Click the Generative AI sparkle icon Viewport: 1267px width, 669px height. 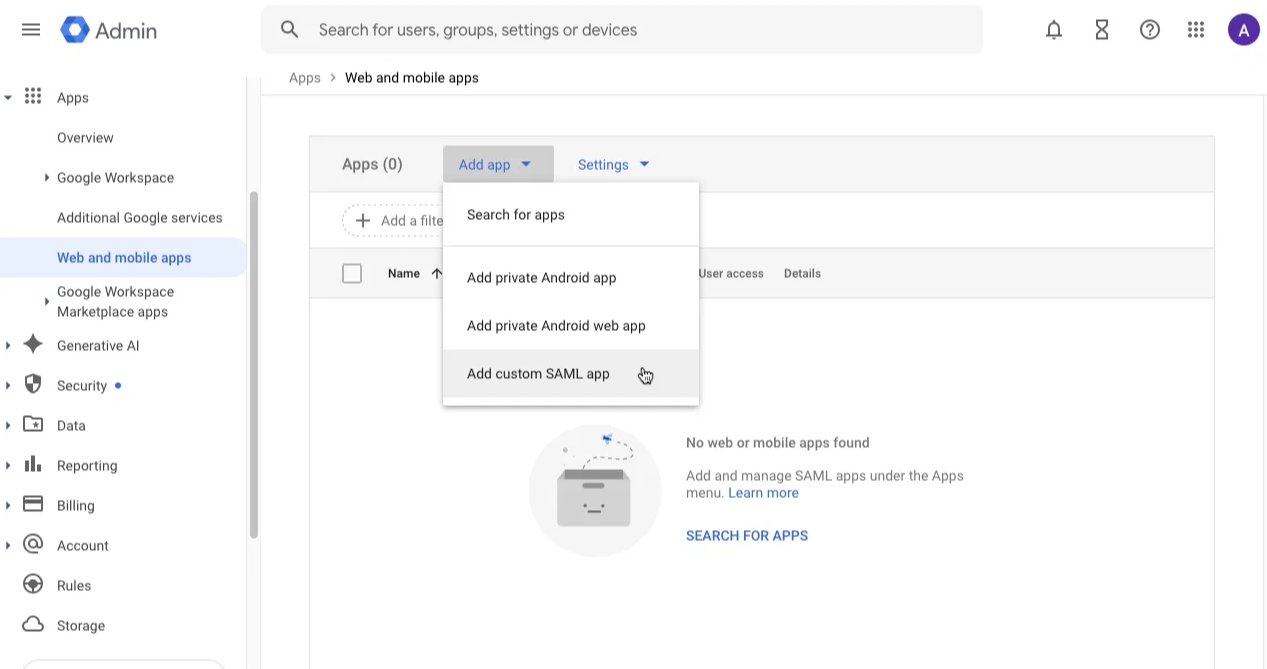33,344
